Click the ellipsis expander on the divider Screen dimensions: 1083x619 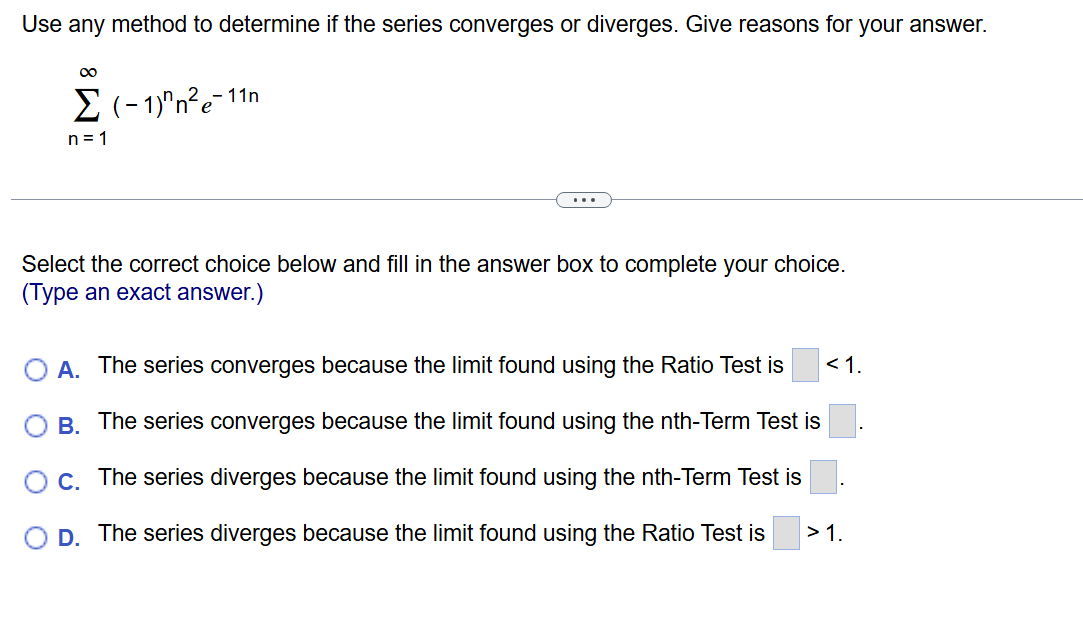583,200
